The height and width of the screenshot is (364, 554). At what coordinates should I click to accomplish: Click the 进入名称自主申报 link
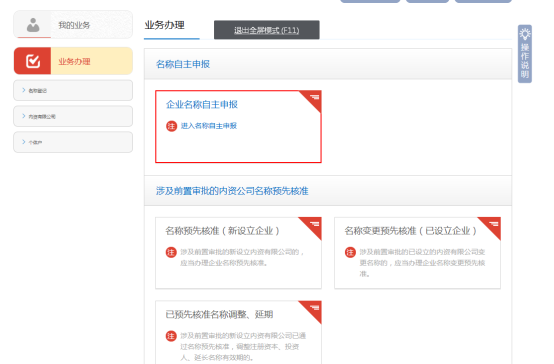tap(209, 126)
